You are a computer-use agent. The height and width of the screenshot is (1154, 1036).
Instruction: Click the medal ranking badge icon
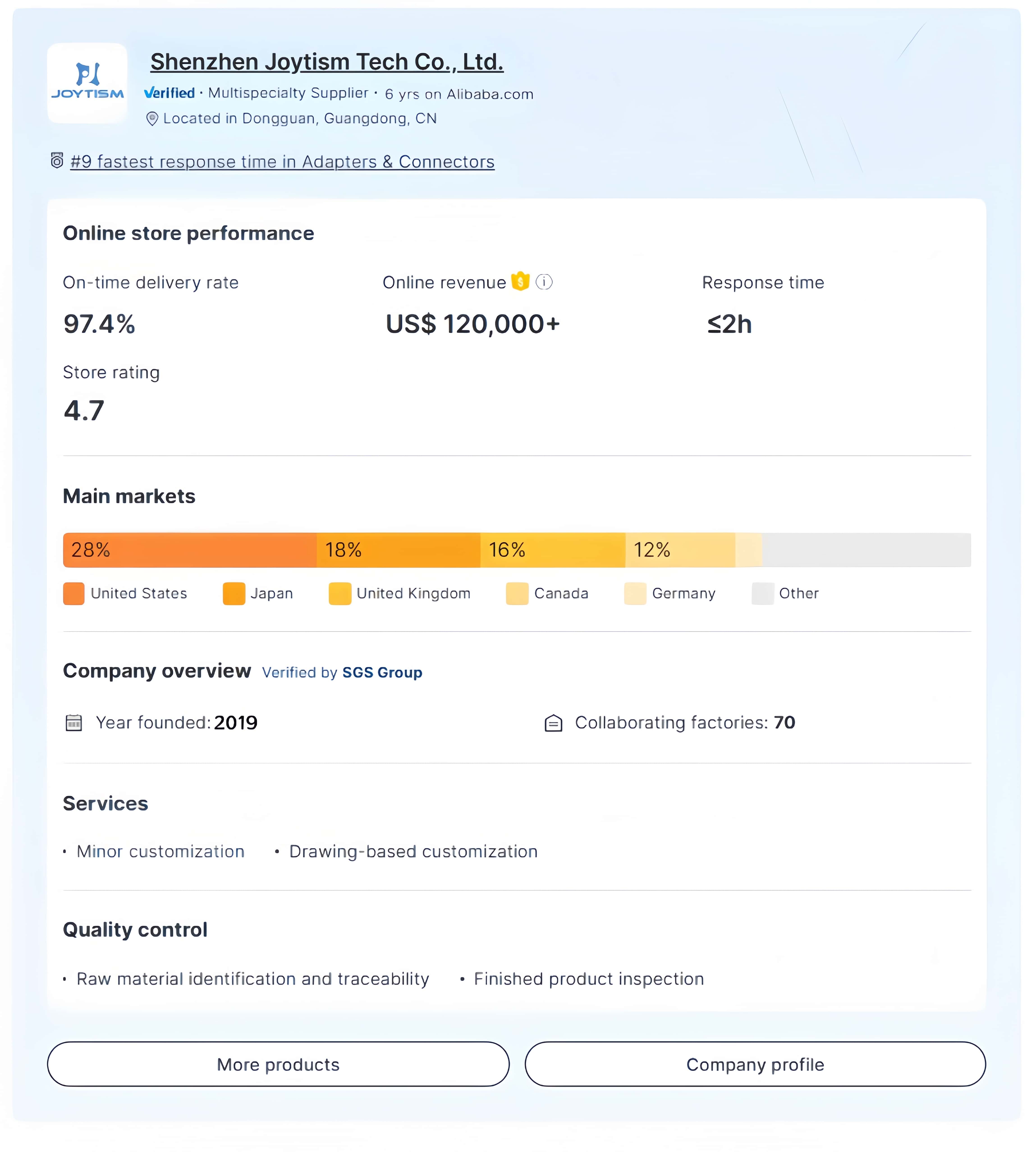(57, 161)
